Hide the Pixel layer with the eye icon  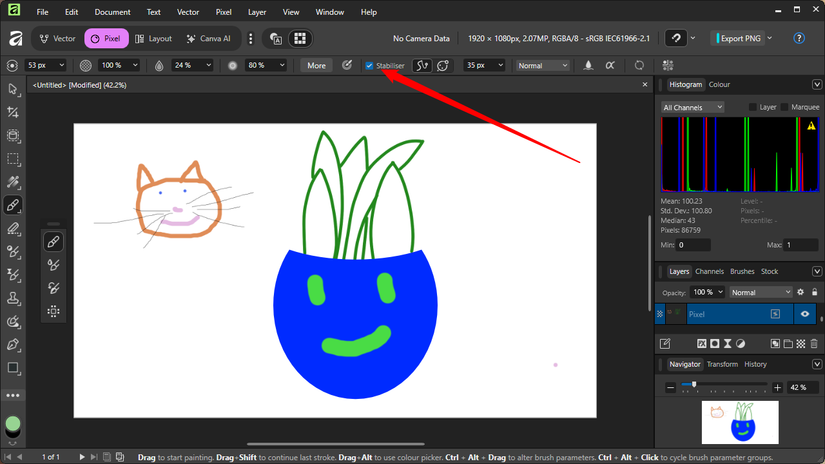(x=804, y=314)
